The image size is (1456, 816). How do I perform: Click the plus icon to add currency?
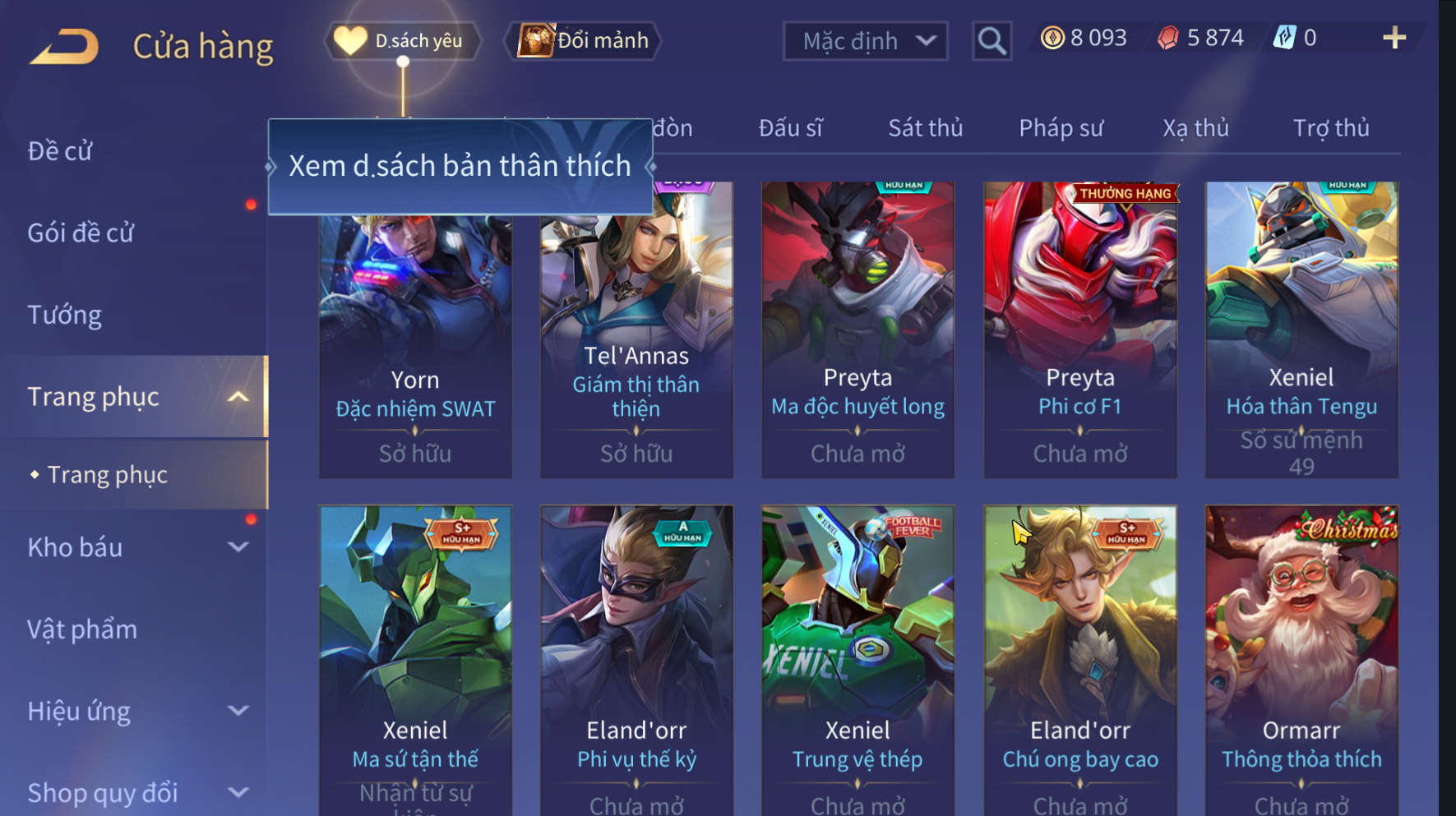[1394, 38]
